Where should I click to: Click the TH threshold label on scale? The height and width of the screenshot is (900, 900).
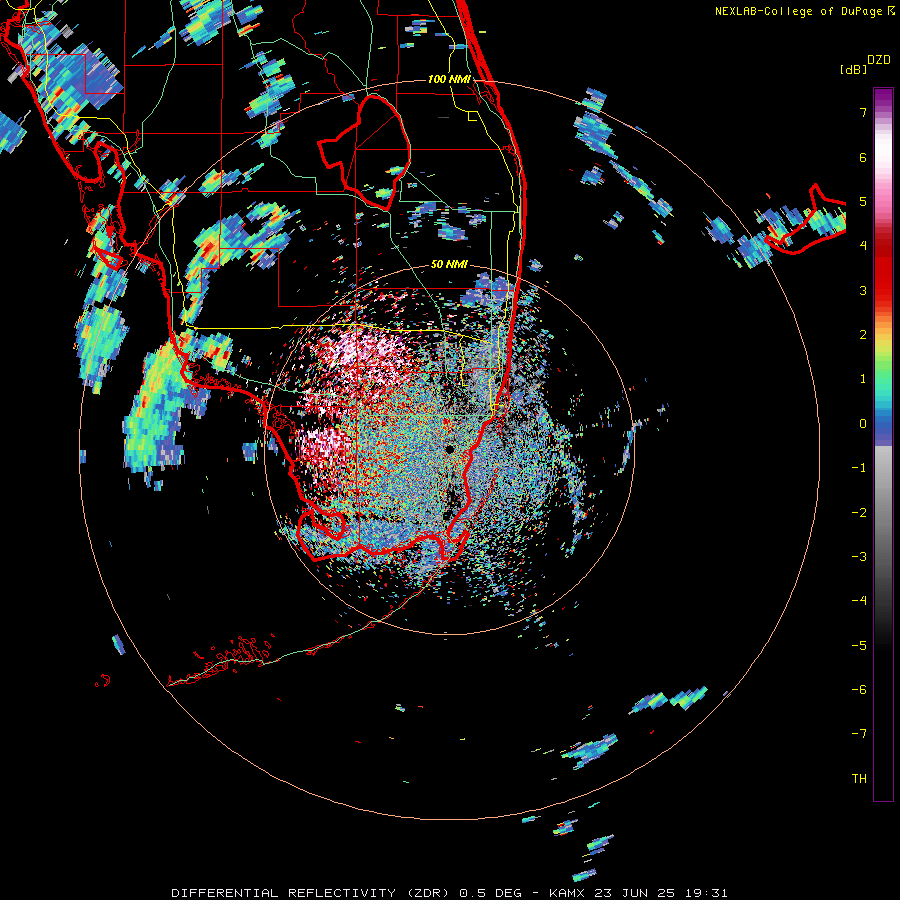(x=859, y=779)
